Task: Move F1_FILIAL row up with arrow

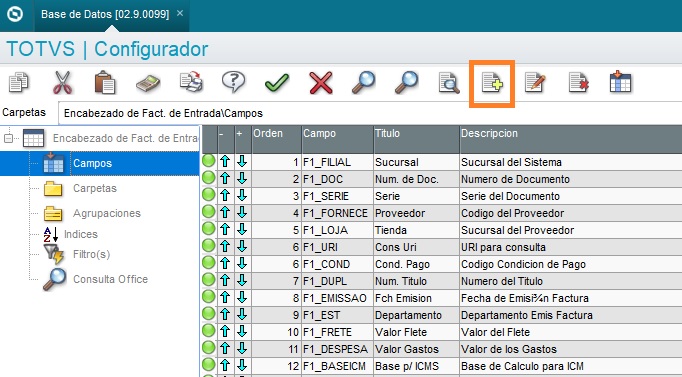Action: click(225, 162)
